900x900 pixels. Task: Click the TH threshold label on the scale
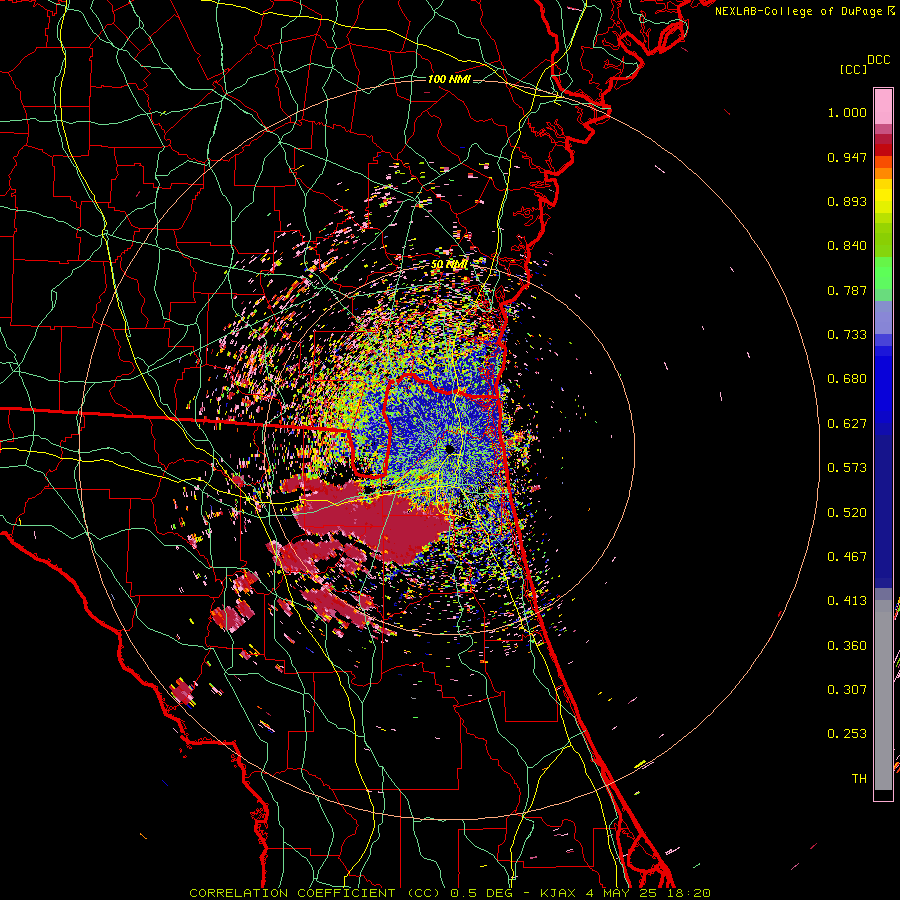859,779
